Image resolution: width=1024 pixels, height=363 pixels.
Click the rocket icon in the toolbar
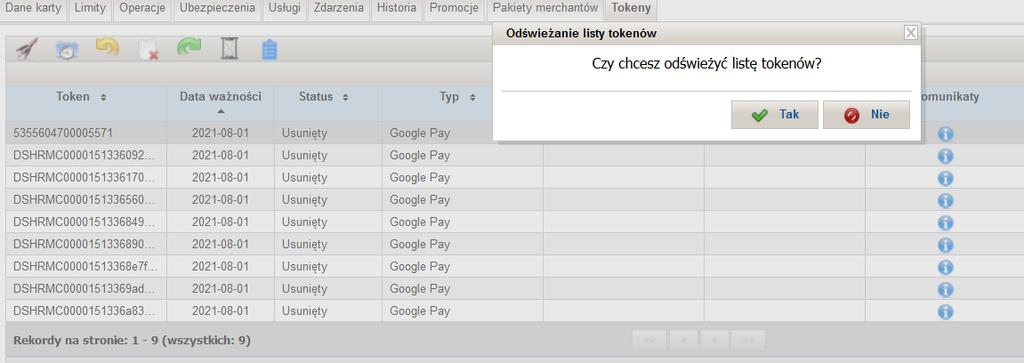coord(27,49)
